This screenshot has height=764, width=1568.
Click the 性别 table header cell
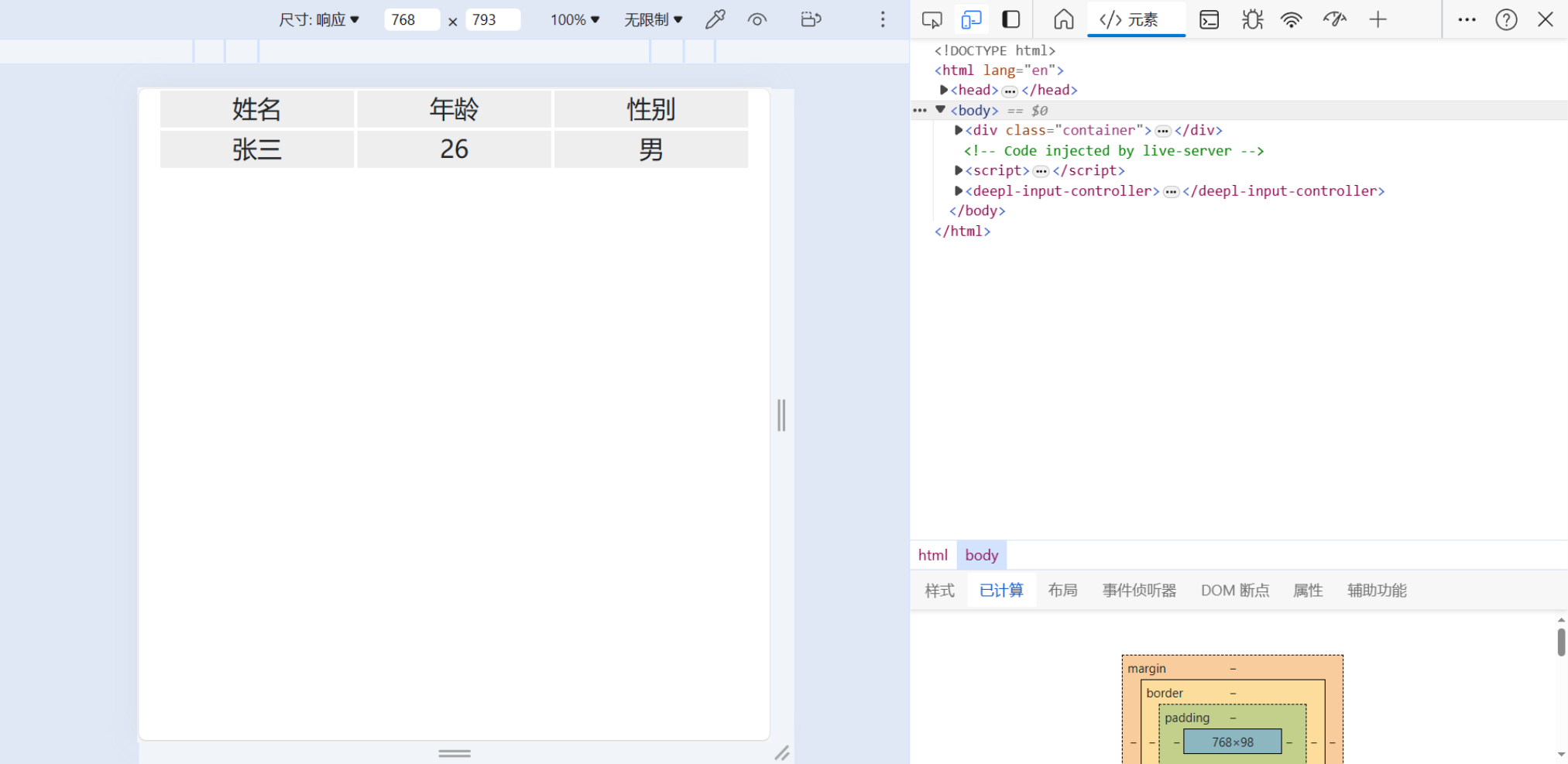click(651, 109)
